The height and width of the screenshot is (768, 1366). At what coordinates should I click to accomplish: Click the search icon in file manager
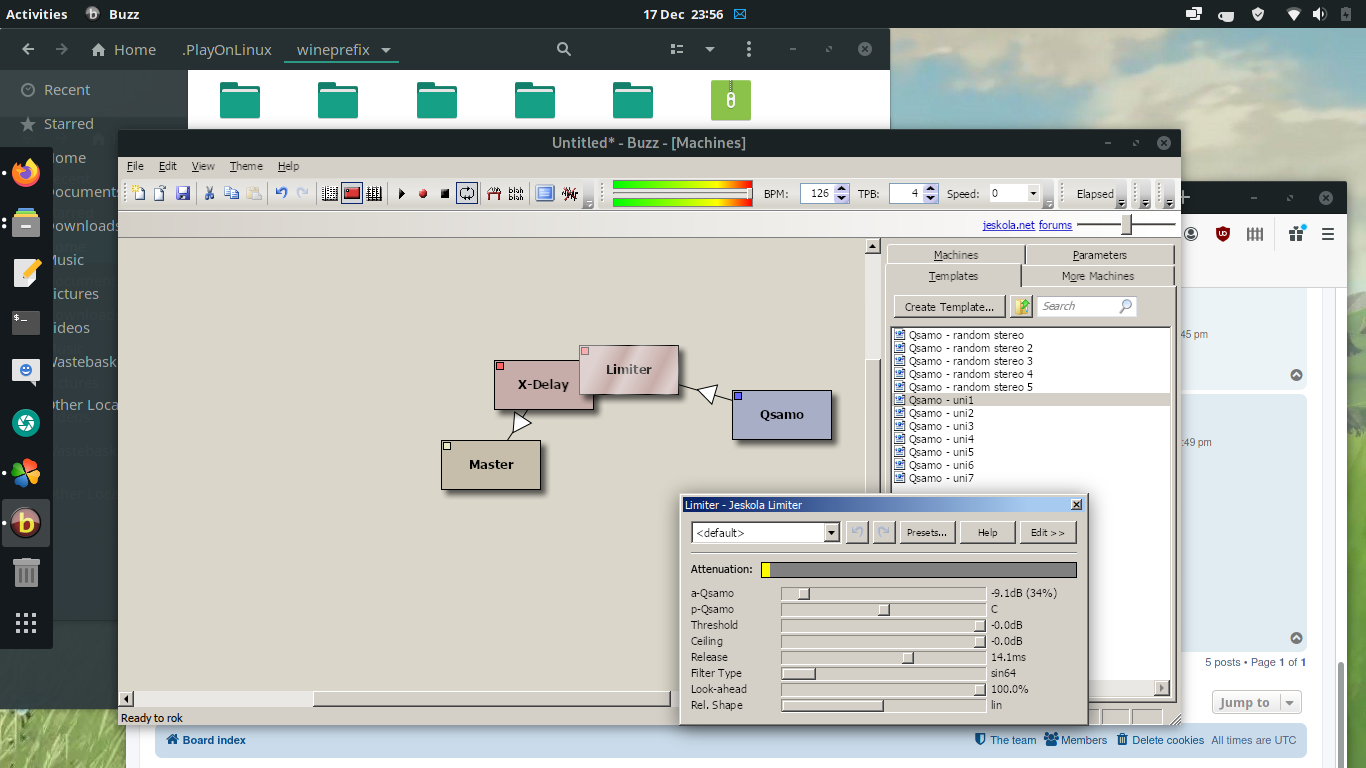point(564,49)
